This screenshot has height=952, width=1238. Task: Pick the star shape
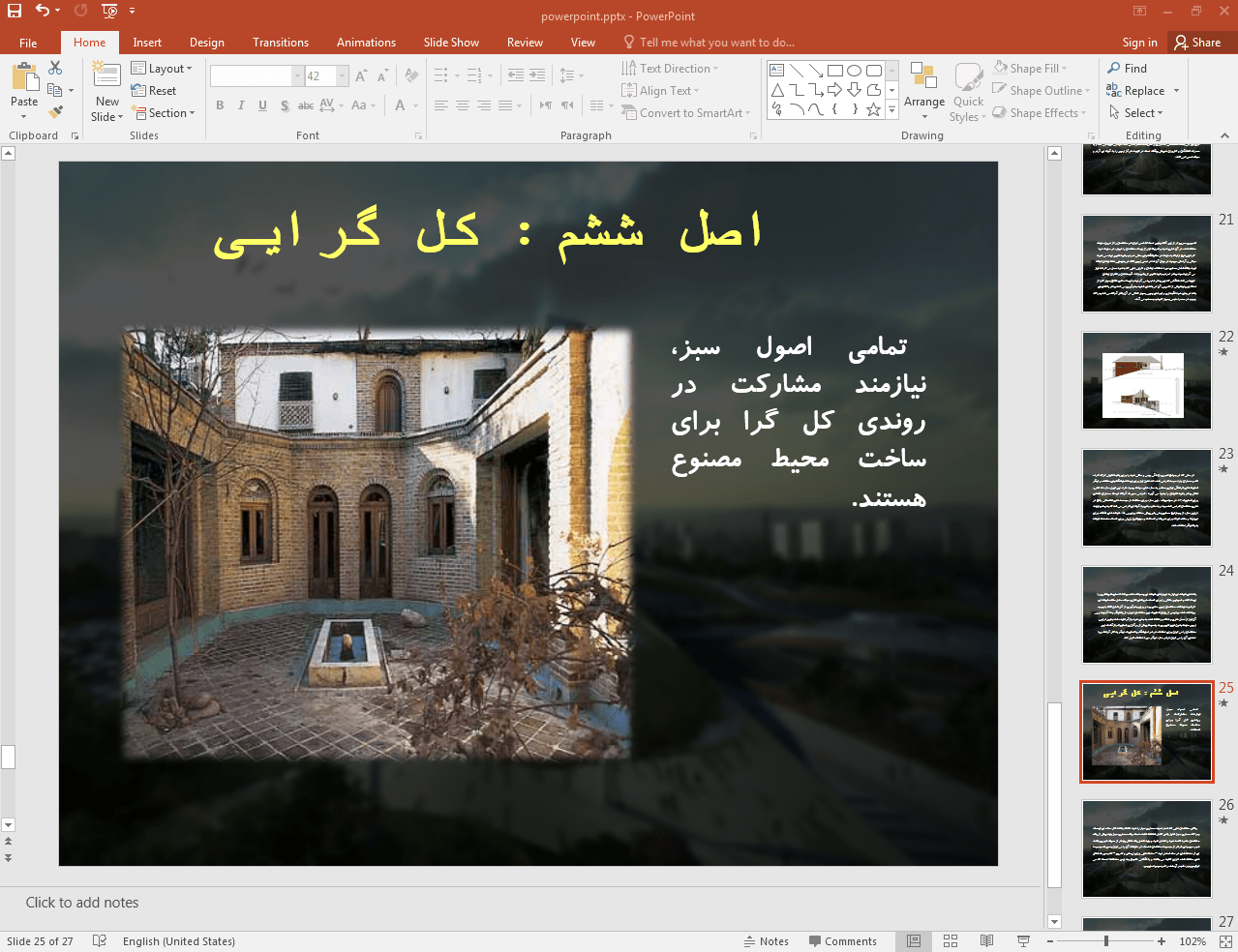(873, 109)
